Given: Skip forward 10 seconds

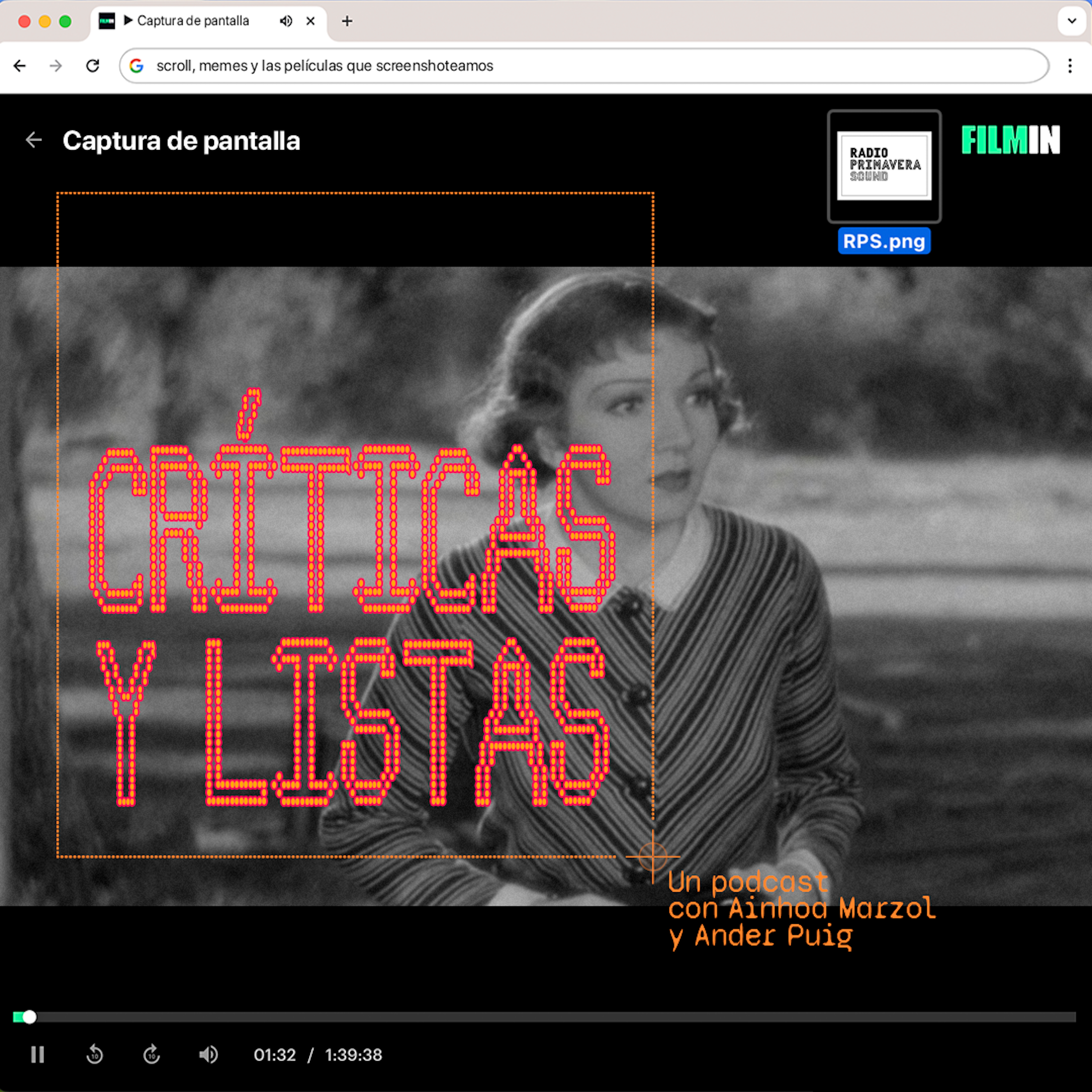Looking at the screenshot, I should (x=151, y=1055).
